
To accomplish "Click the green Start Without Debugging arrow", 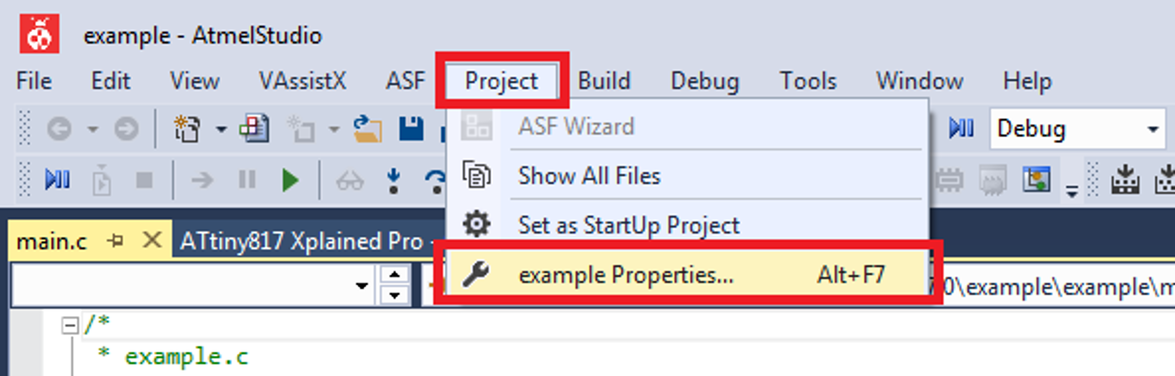I will pyautogui.click(x=290, y=180).
